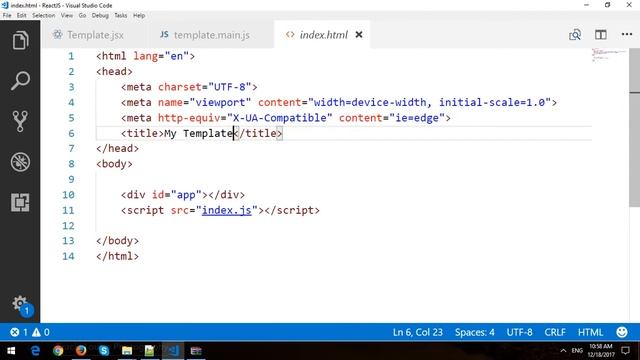Viewport: 640px width, 360px height.
Task: Split the editor with split icon
Action: click(x=600, y=35)
